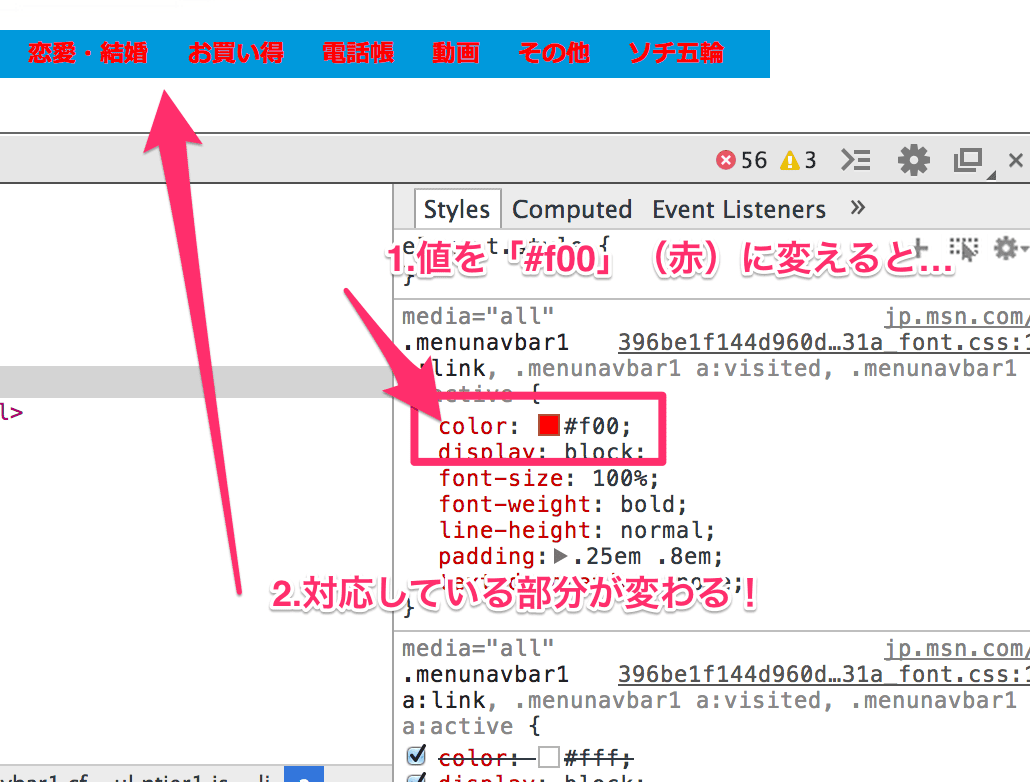Click the yellow warning triangle icon
Viewport: 1030px width, 782px height.
[x=789, y=160]
